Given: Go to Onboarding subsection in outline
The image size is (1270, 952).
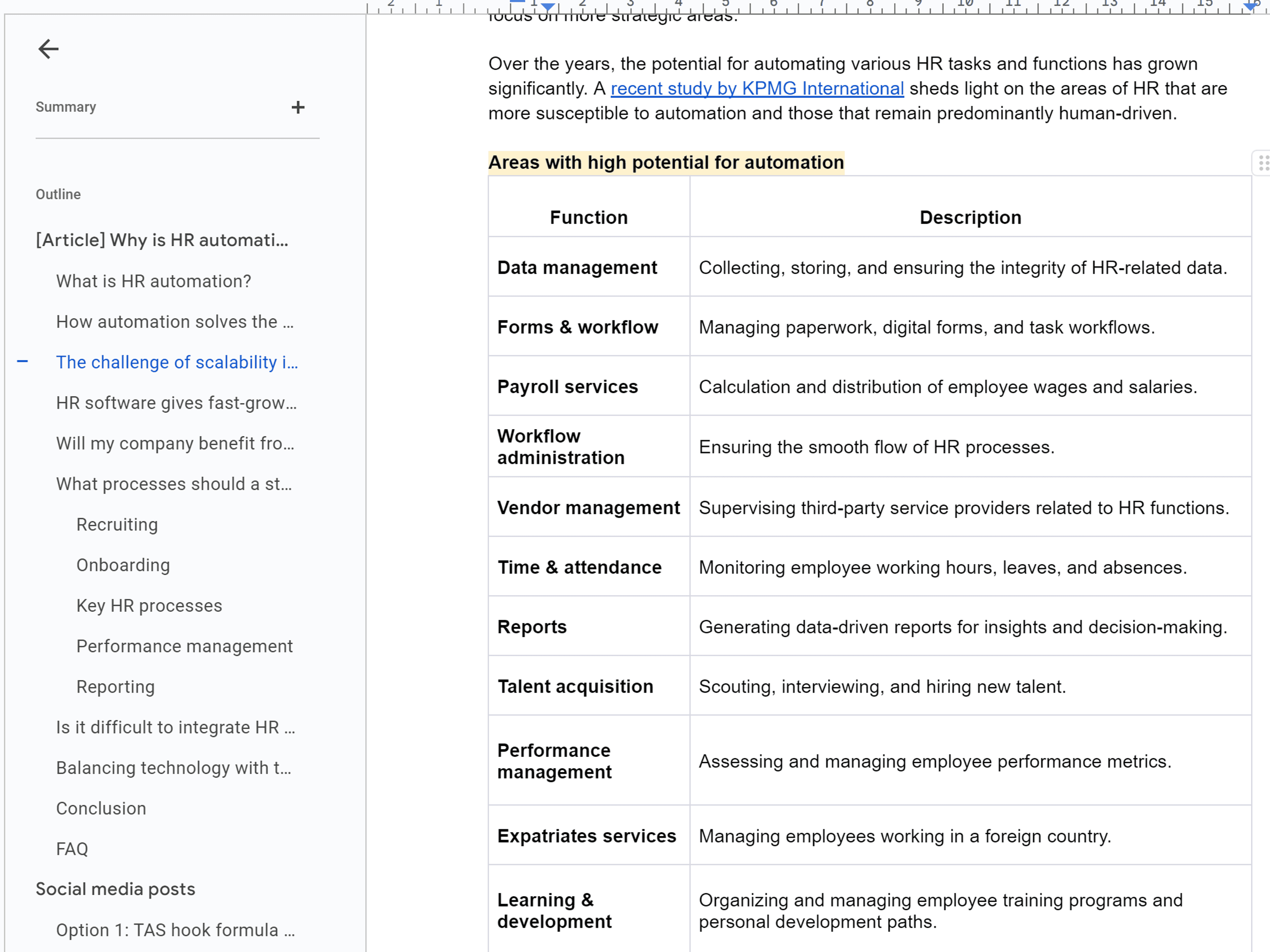Looking at the screenshot, I should (x=123, y=565).
